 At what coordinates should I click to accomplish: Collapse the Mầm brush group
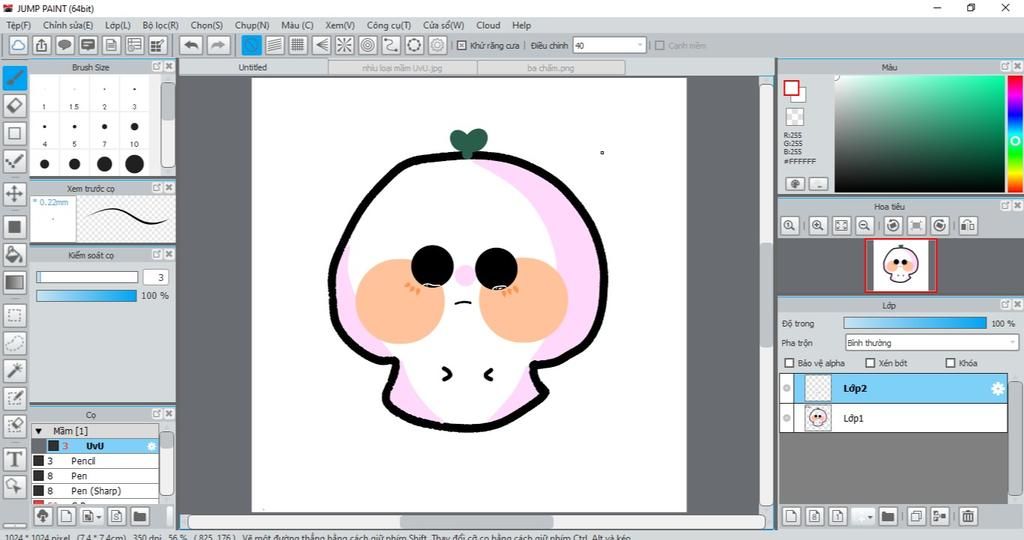[39, 431]
